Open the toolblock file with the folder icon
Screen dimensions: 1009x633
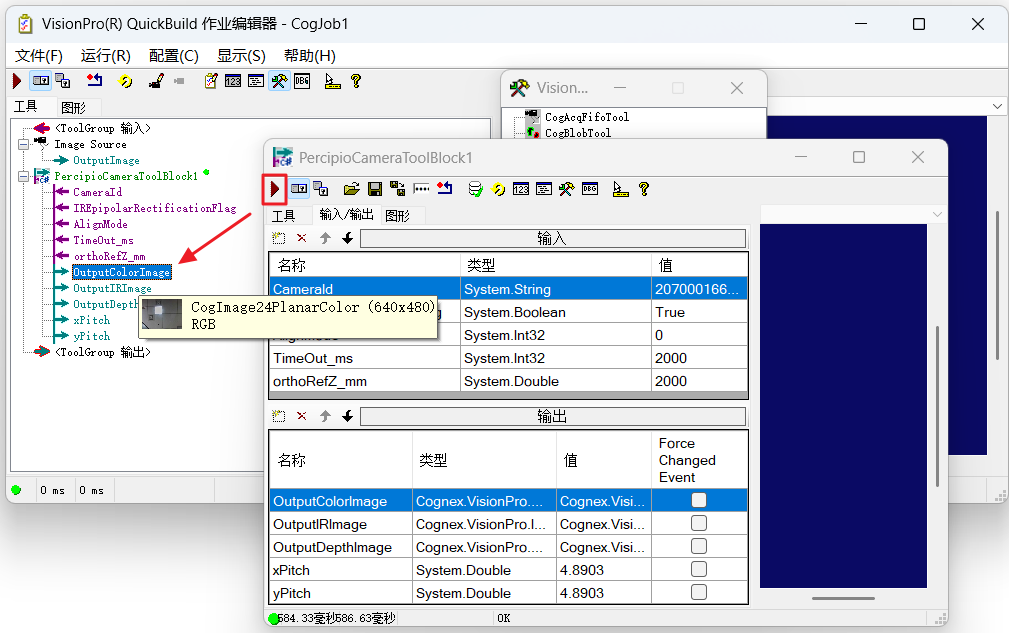[x=351, y=189]
